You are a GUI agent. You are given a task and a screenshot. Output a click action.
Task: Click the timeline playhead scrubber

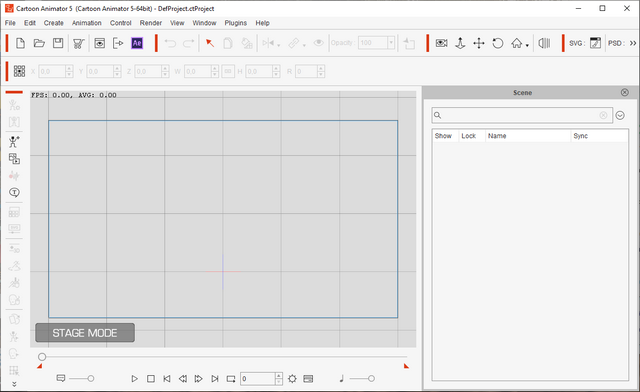tap(42, 356)
